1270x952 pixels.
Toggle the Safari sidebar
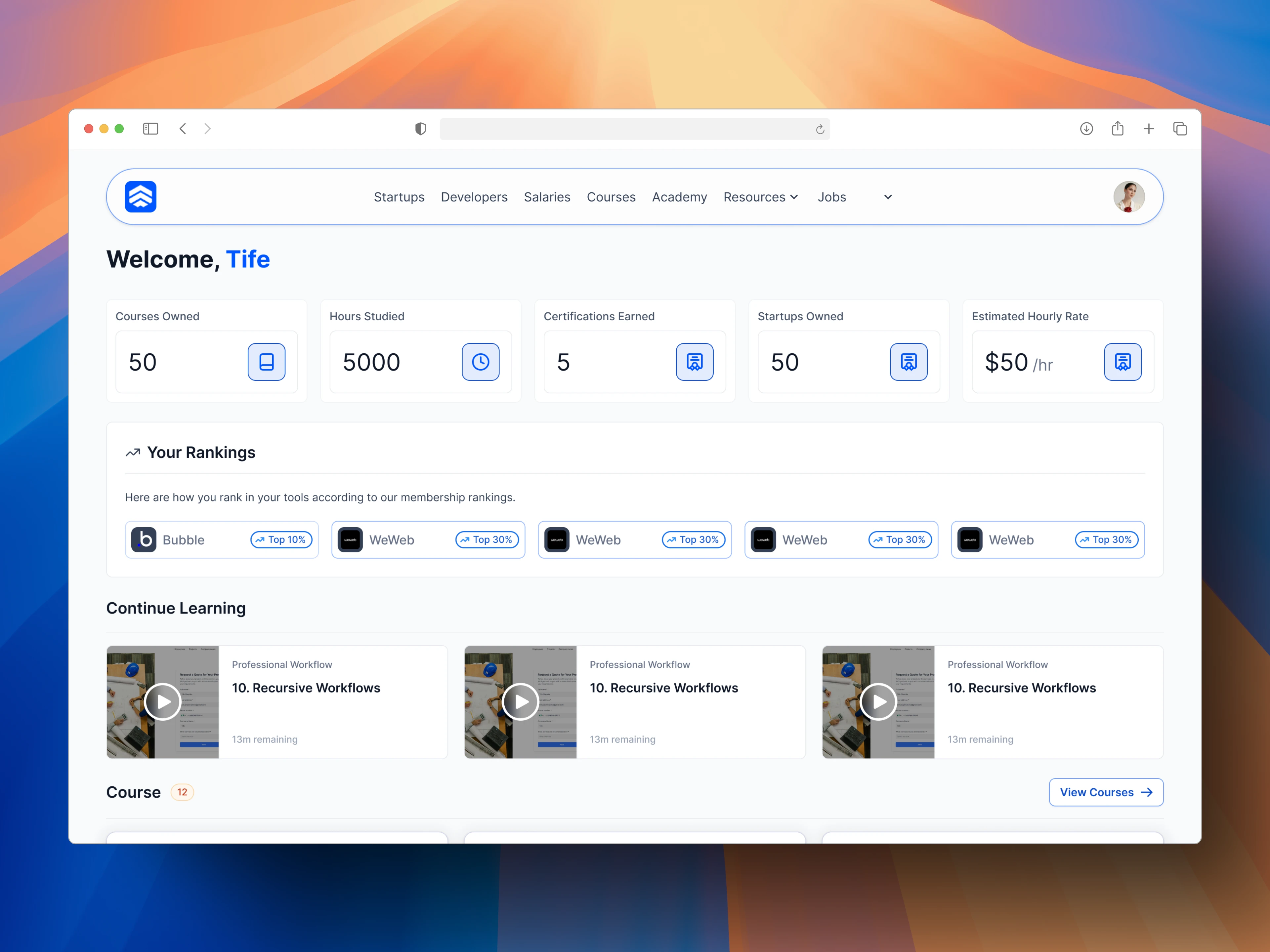click(150, 129)
